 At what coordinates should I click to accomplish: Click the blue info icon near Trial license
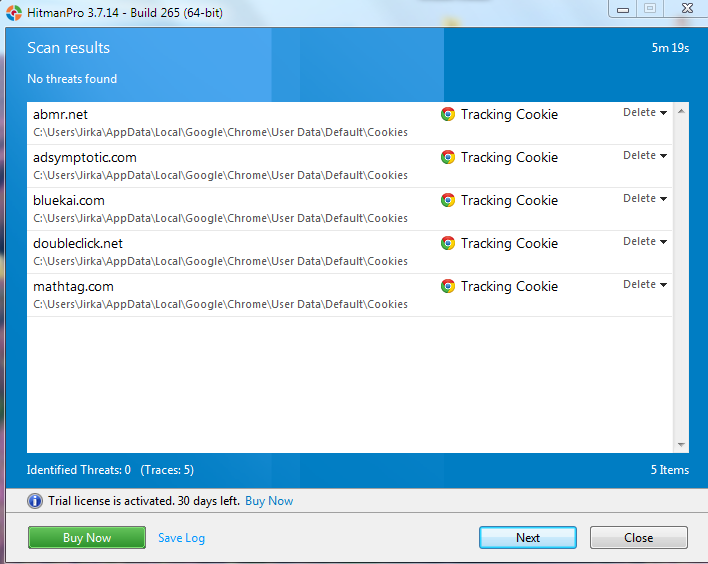(x=35, y=501)
